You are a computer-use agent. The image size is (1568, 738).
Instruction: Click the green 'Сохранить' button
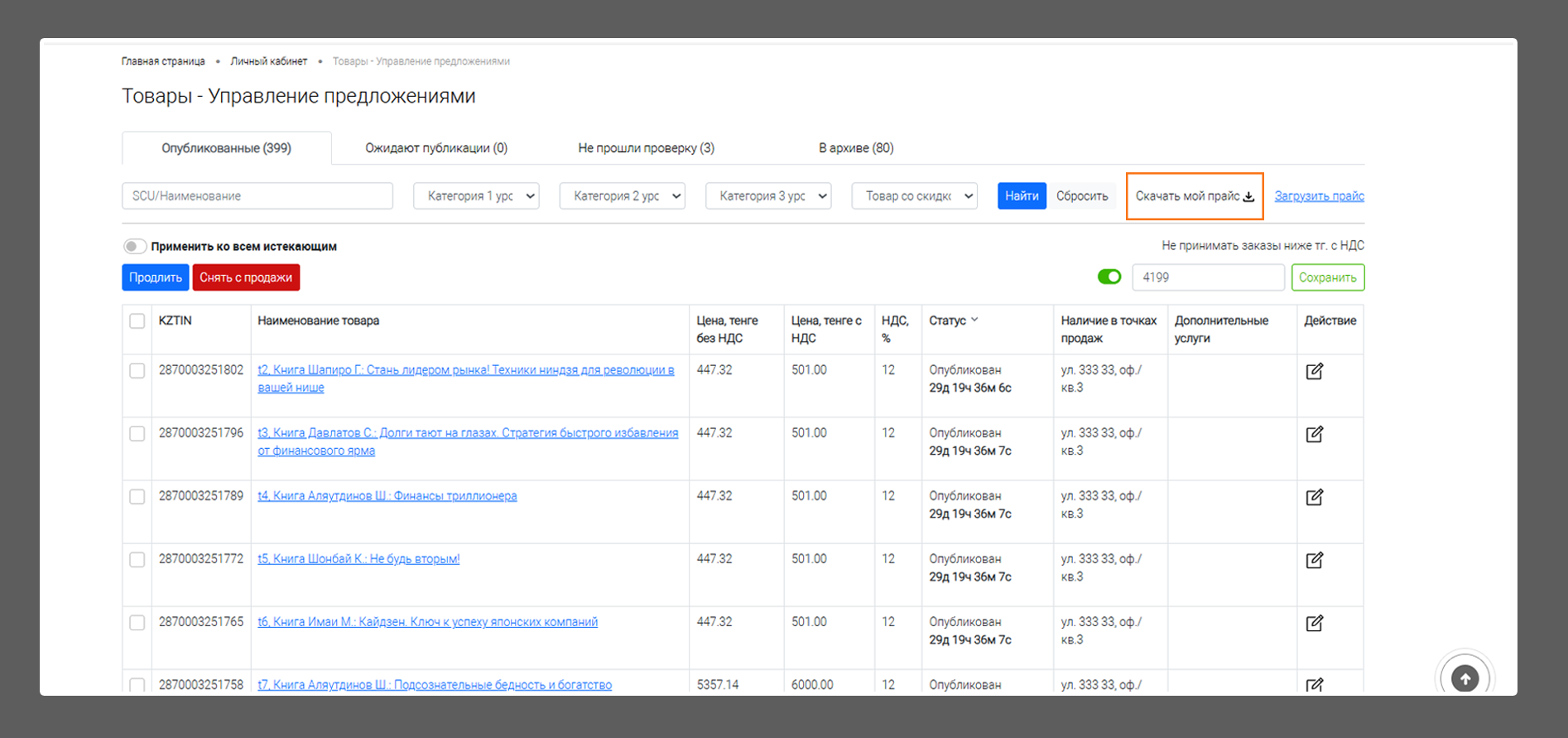click(x=1327, y=277)
